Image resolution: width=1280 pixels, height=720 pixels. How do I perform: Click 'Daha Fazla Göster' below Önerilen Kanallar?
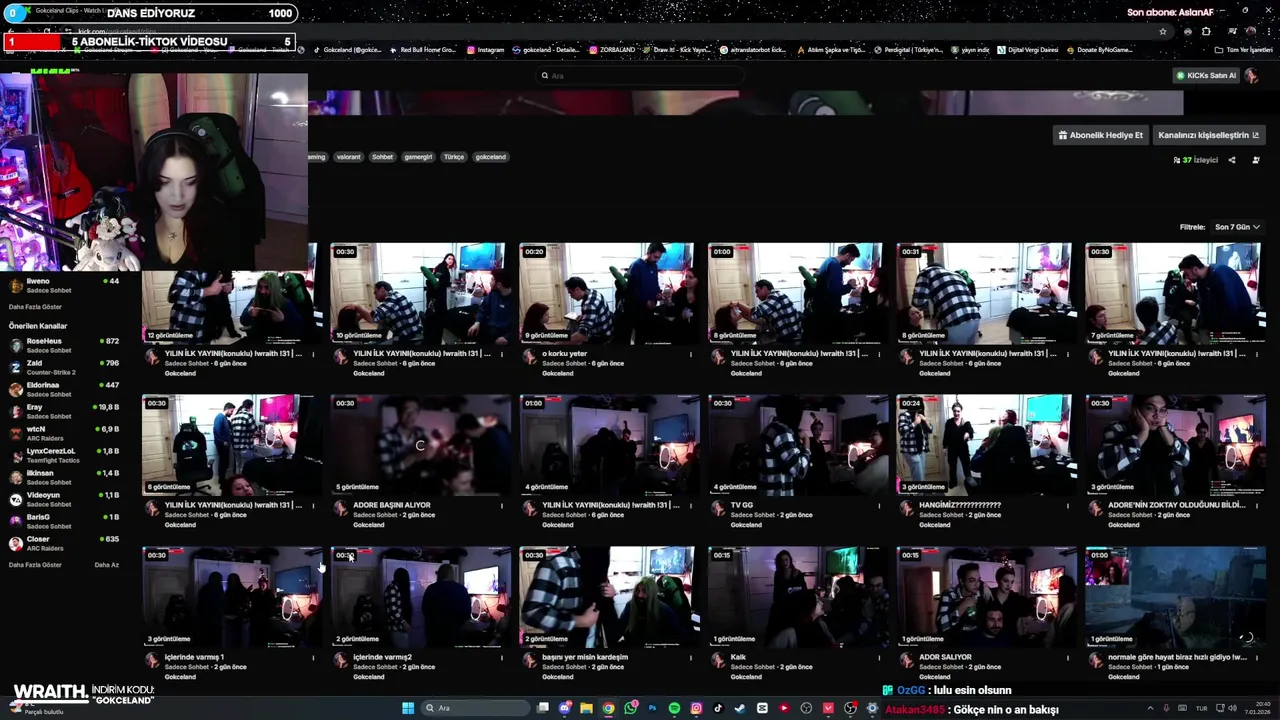click(35, 565)
